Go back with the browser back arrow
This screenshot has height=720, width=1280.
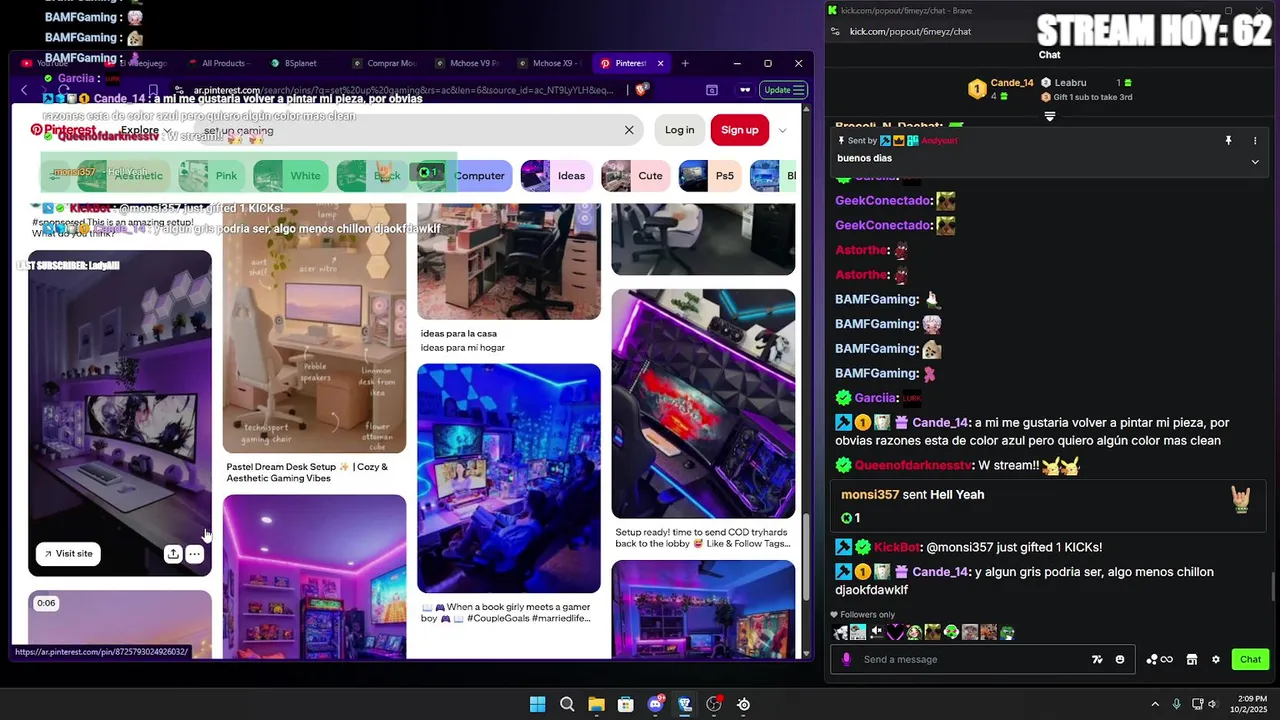coord(25,90)
